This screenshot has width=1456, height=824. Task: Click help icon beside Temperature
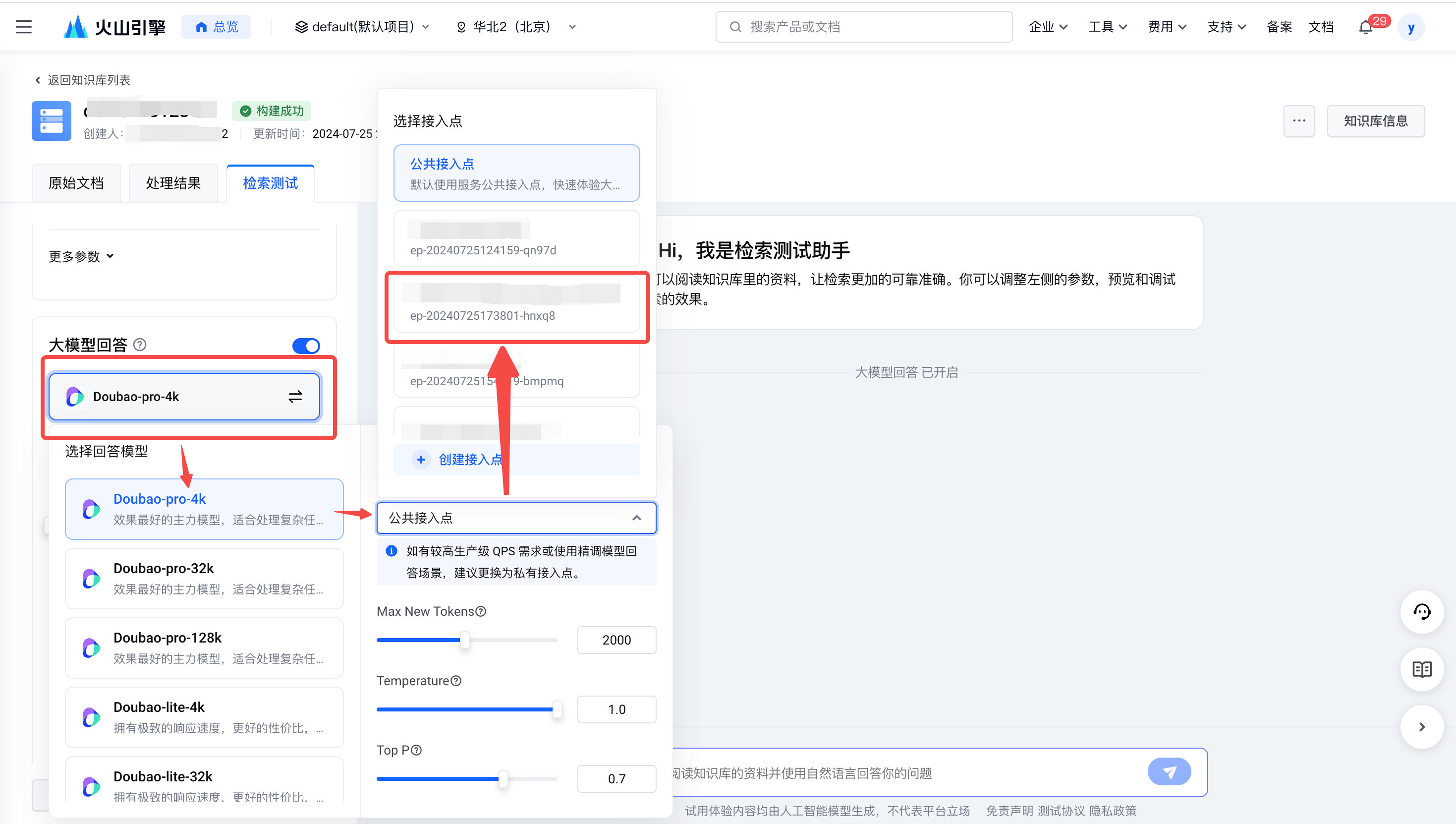pos(456,681)
